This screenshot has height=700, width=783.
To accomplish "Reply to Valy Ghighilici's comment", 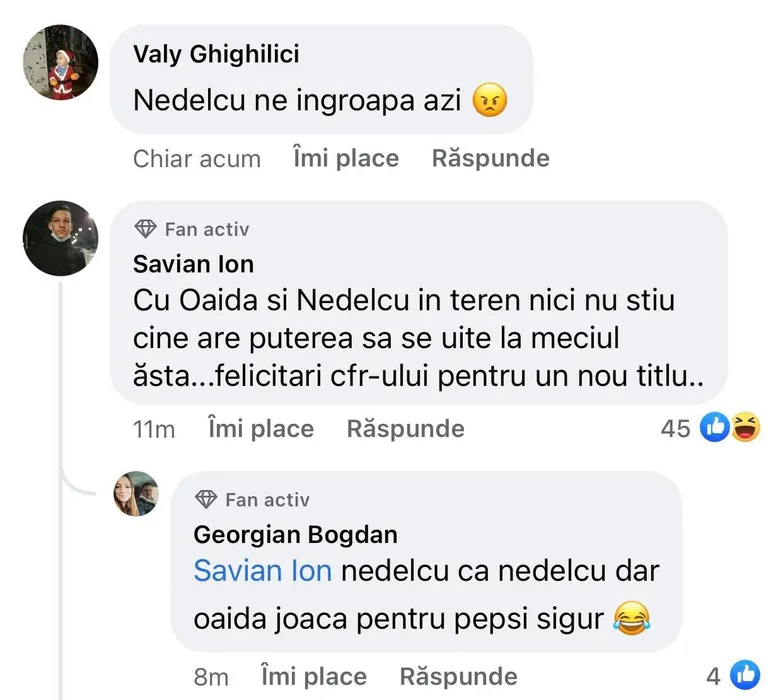I will pos(490,158).
